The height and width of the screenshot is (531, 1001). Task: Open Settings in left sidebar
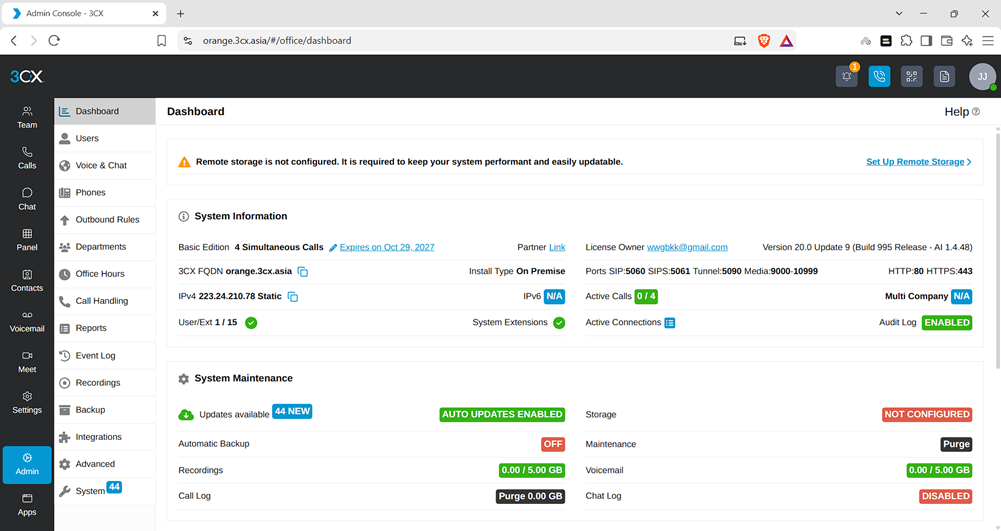27,403
